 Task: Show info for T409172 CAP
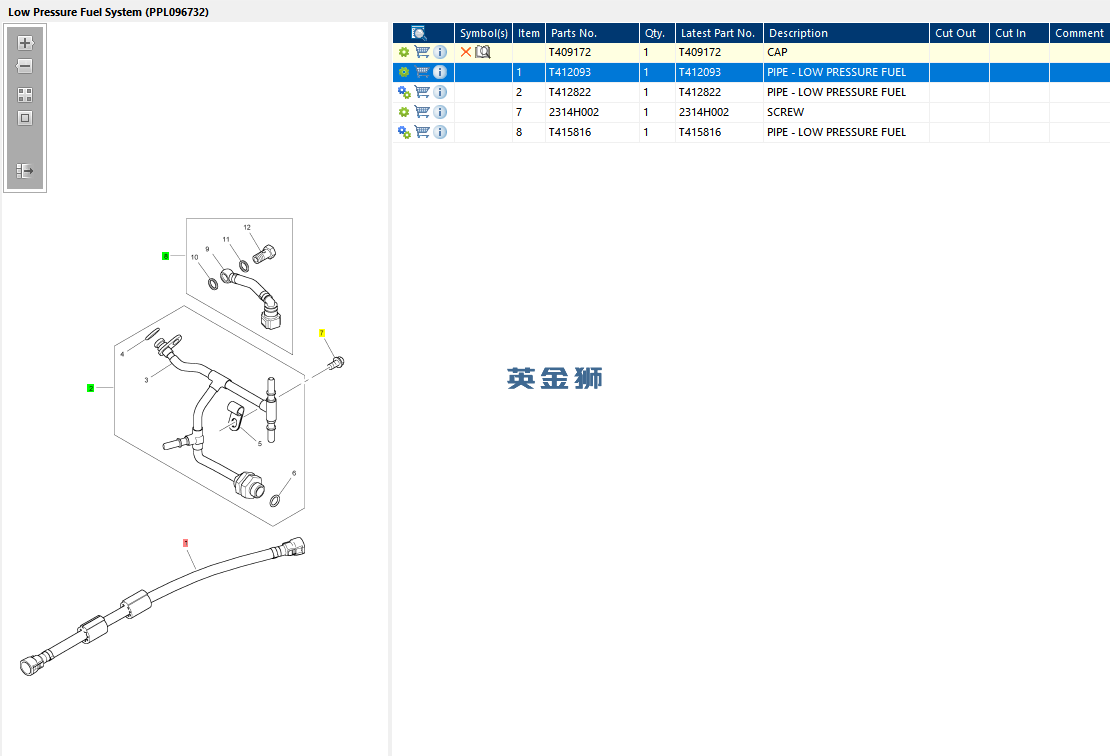[440, 52]
